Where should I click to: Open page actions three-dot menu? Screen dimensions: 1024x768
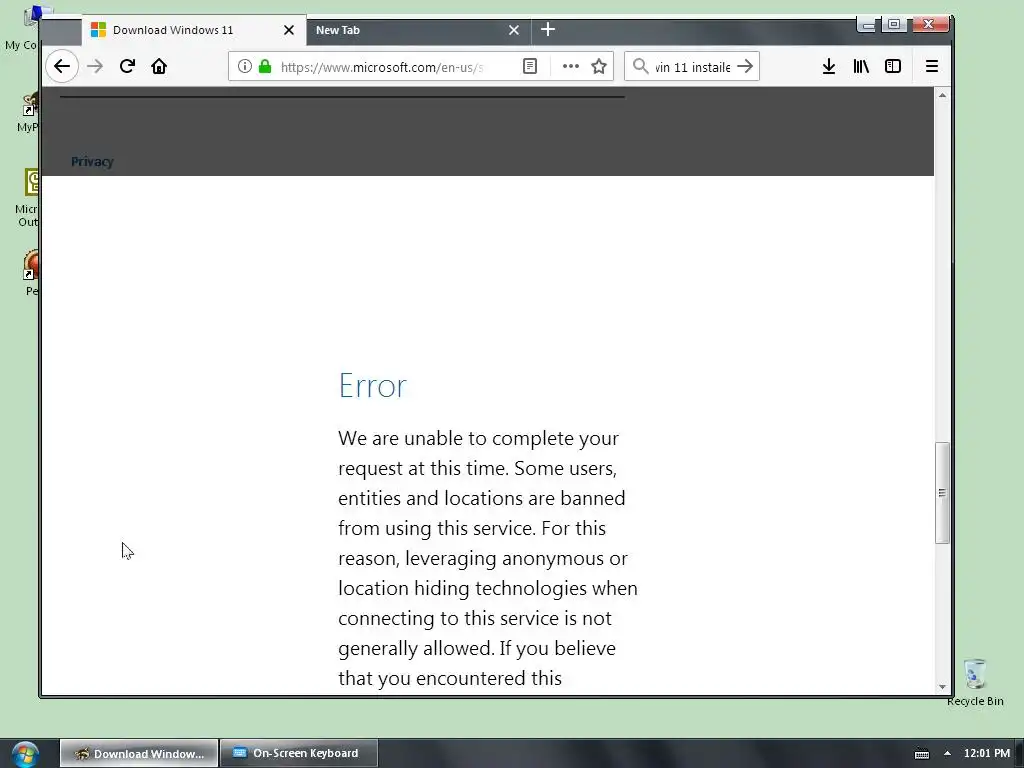(571, 66)
